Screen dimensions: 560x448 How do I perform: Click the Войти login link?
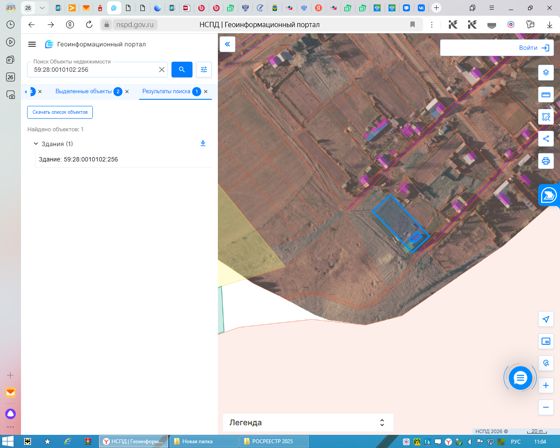click(534, 48)
